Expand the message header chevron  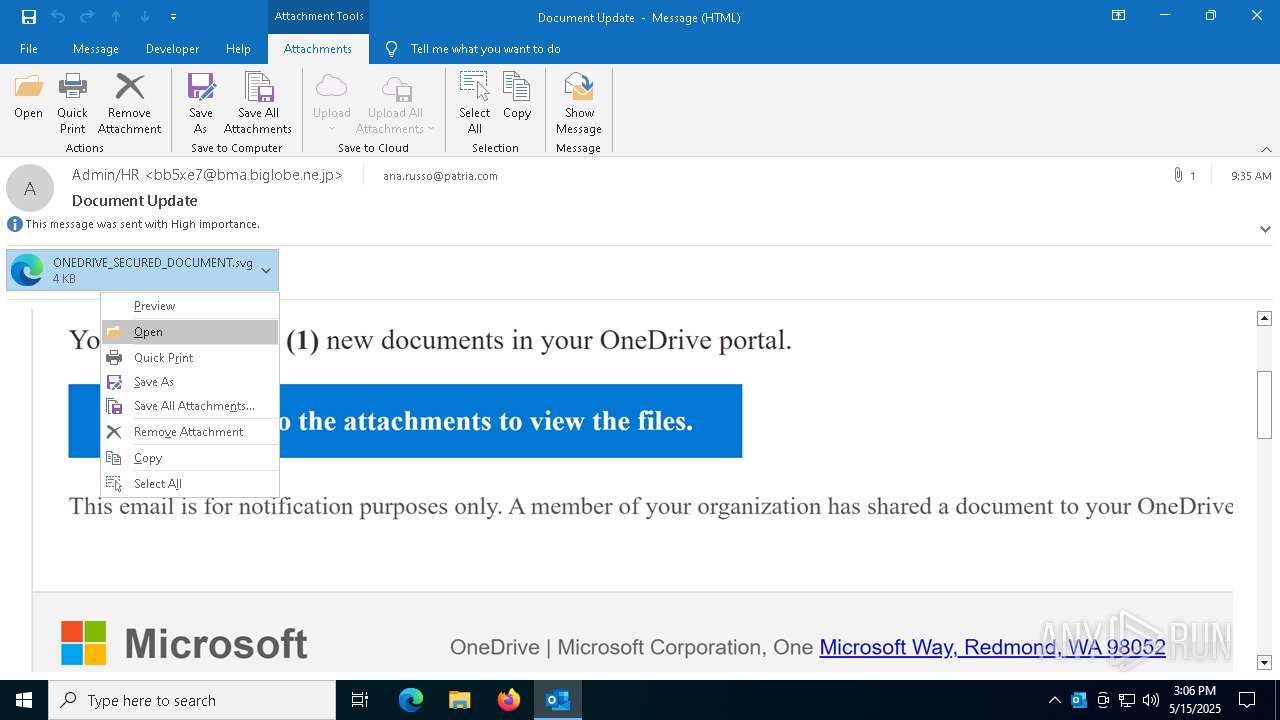(x=1265, y=229)
